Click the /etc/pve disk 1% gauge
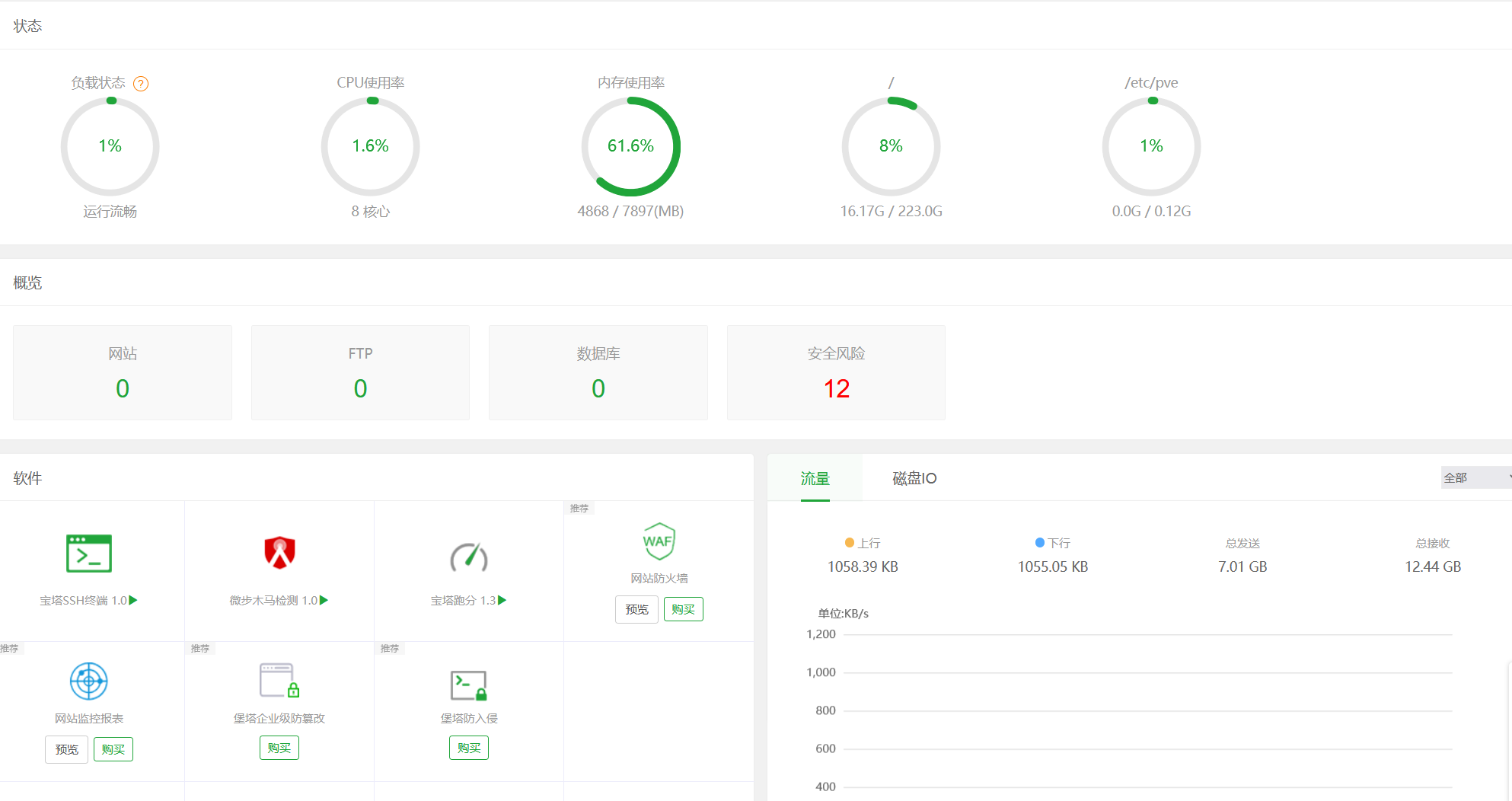 coord(1152,146)
